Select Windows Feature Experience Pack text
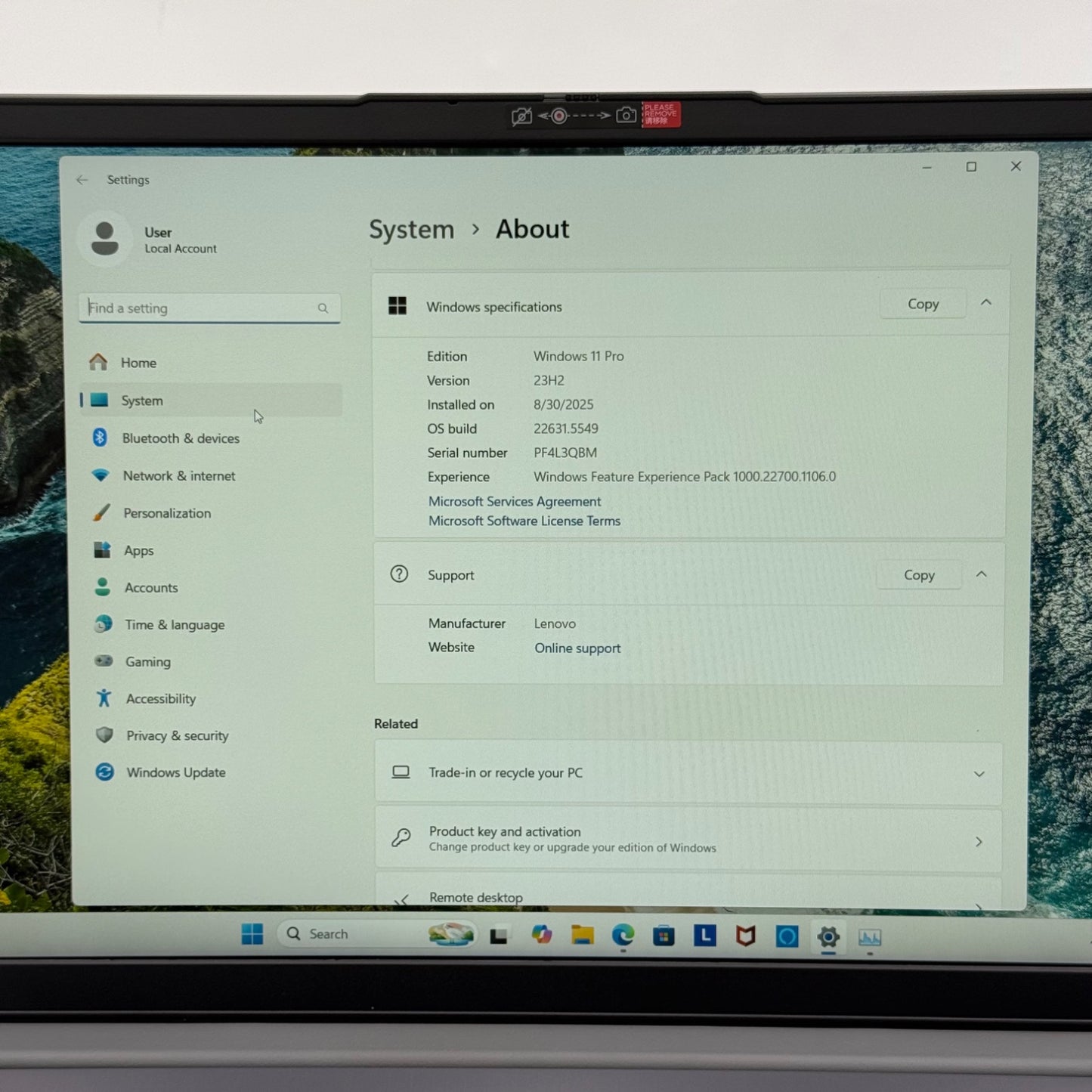The height and width of the screenshot is (1092, 1092). [x=685, y=477]
